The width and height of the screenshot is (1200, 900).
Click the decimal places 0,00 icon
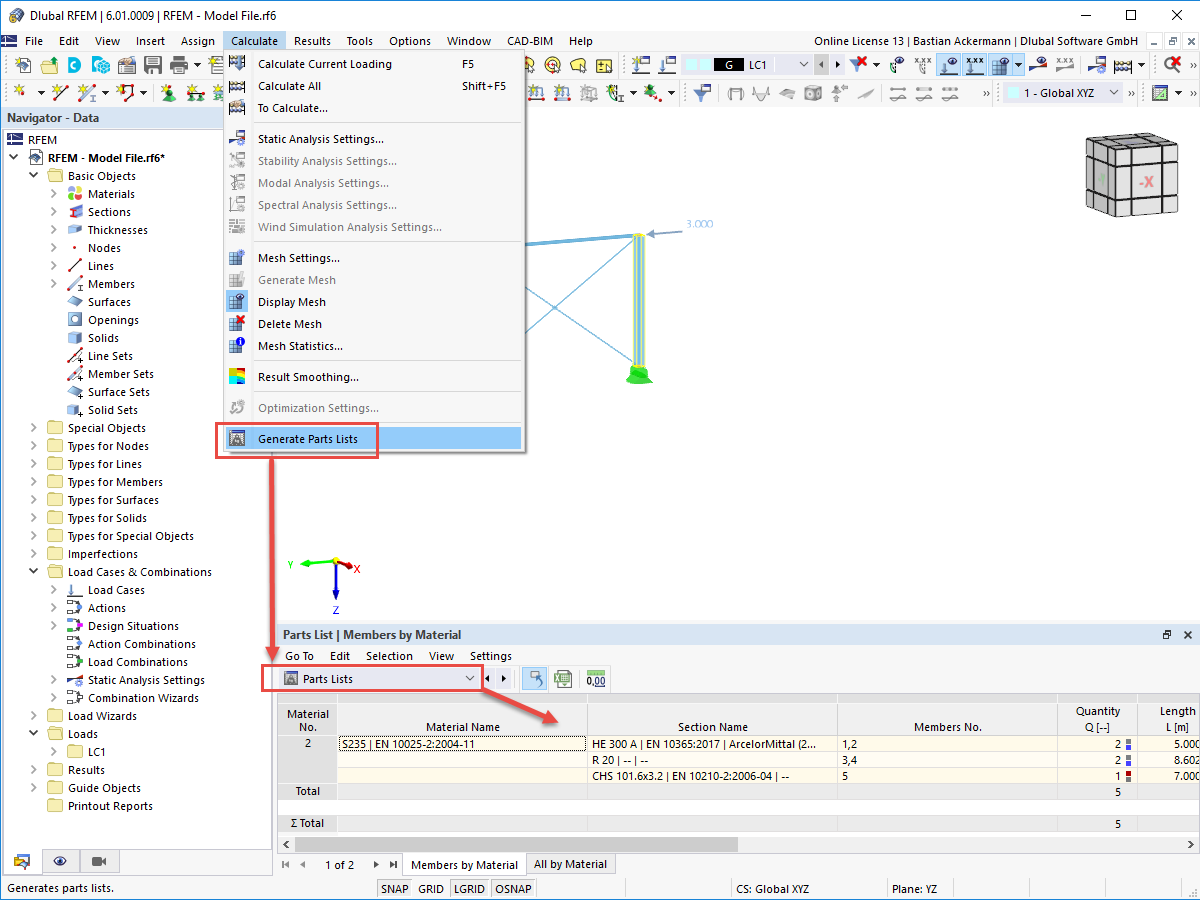(x=595, y=679)
